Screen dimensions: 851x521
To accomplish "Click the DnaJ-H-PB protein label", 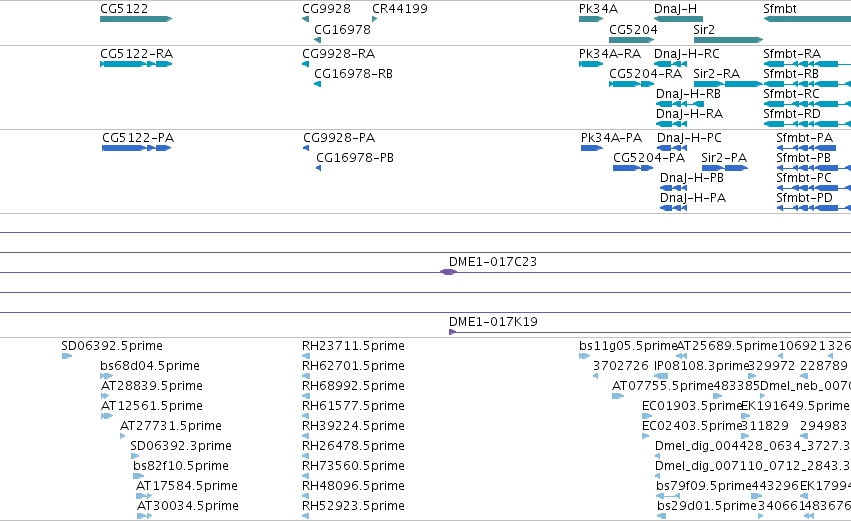I will pyautogui.click(x=691, y=178).
